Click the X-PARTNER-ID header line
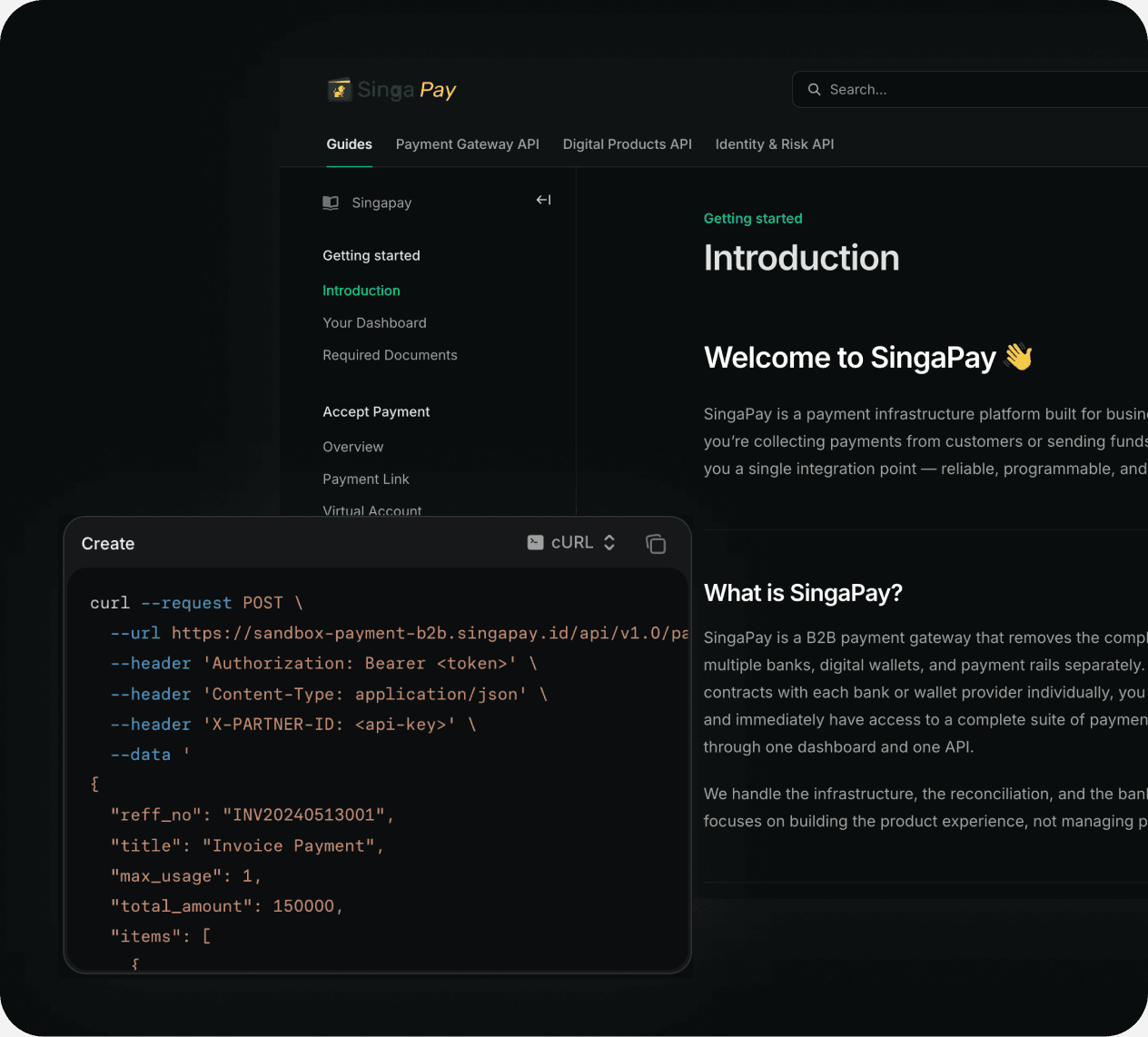Screen dimensions: 1148x1037 pyautogui.click(x=293, y=724)
